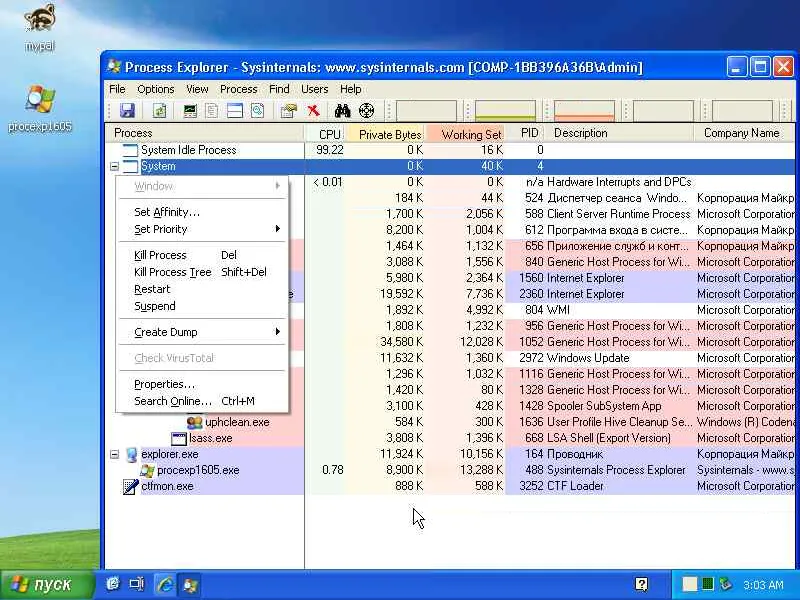This screenshot has width=800, height=600.
Task: Open the Process menu
Action: (x=238, y=89)
